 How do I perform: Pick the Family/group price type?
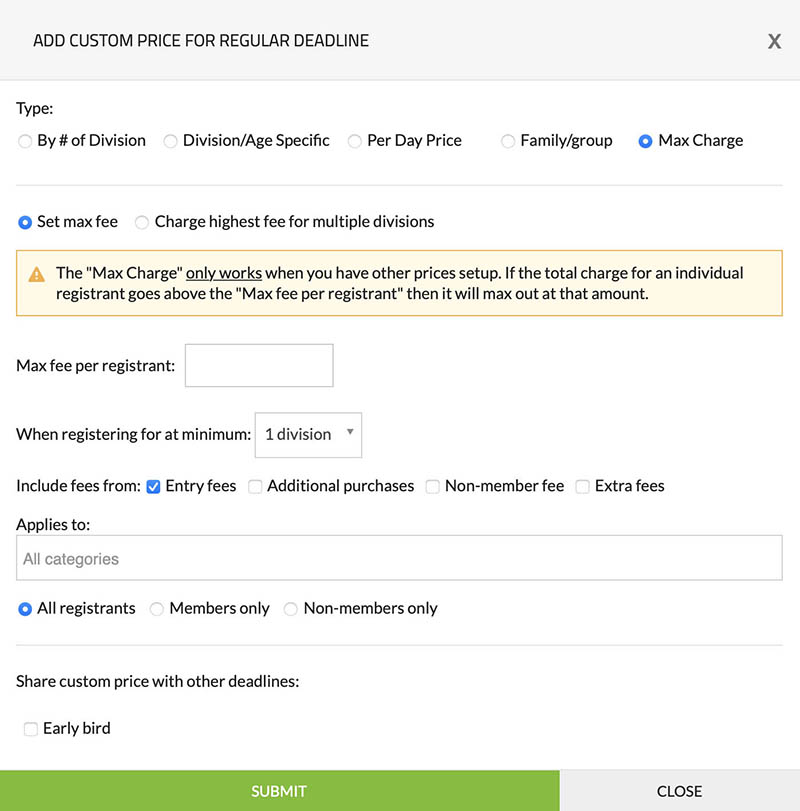pyautogui.click(x=508, y=141)
